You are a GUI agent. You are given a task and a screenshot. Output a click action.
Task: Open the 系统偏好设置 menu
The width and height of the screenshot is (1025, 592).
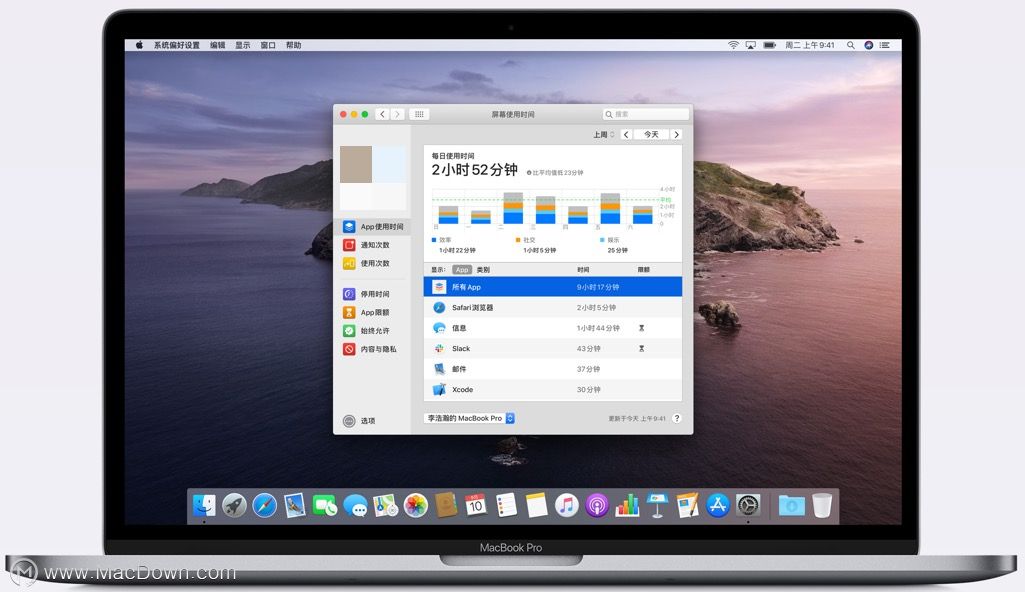point(176,45)
